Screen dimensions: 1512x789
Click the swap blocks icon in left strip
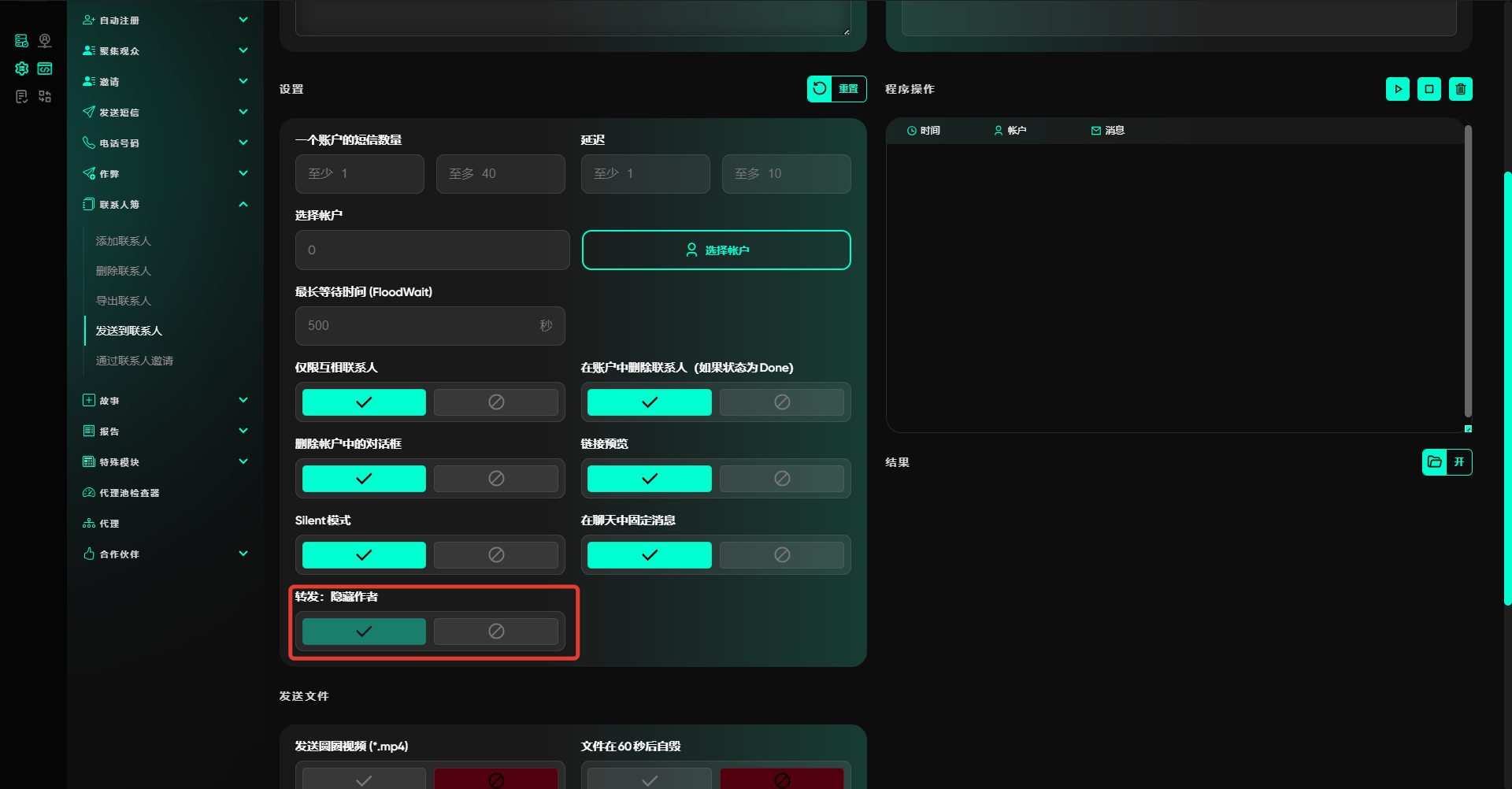(x=45, y=96)
